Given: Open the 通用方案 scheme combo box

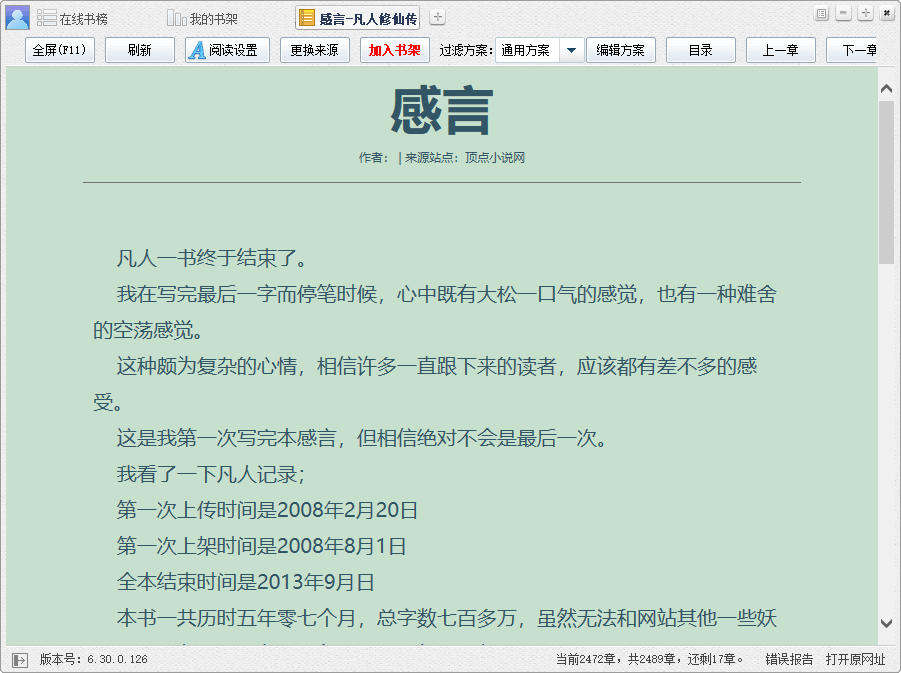Looking at the screenshot, I should point(526,50).
